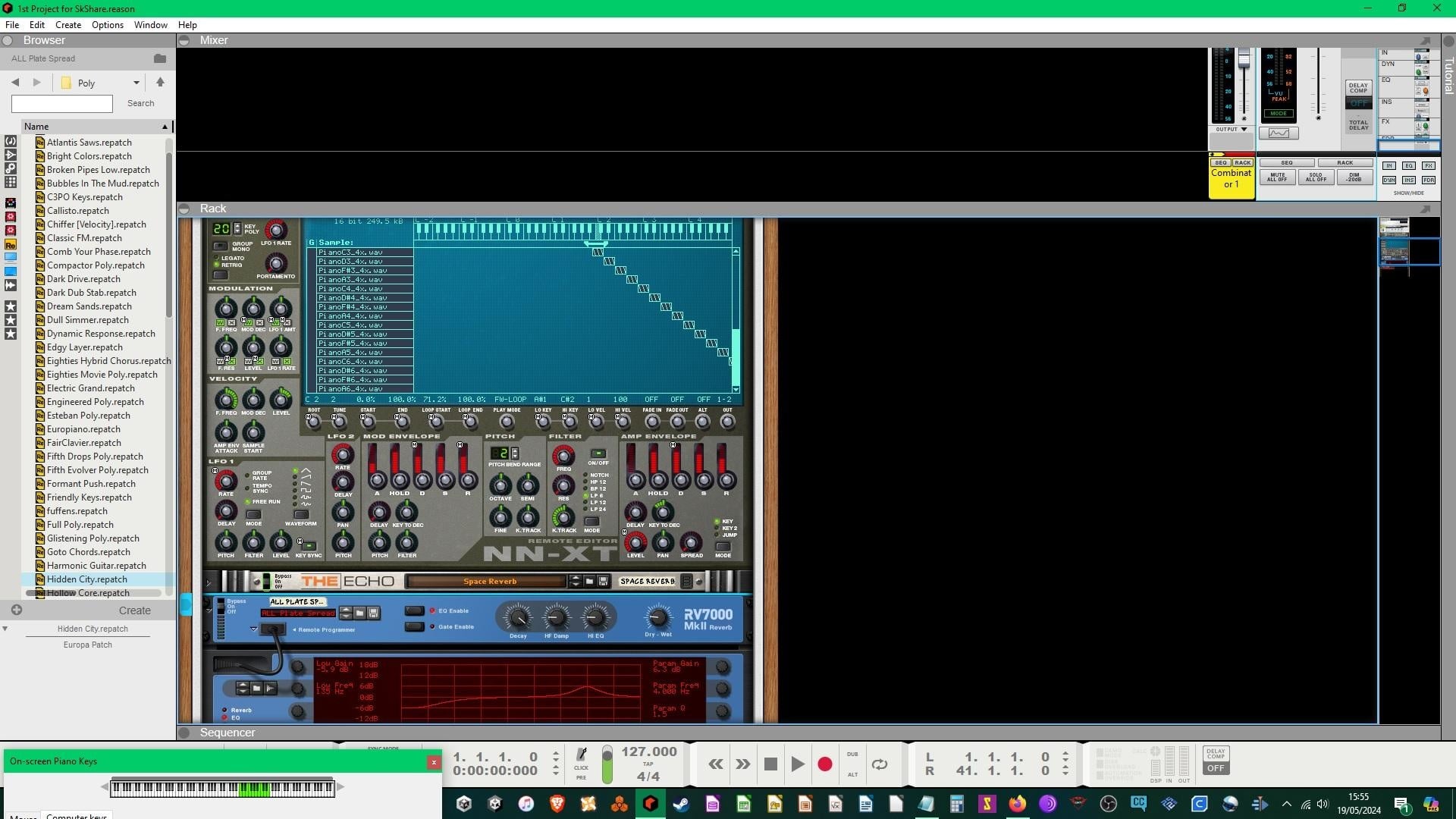Toggle DIM -20dB on the master section
Screen dimensions: 1456x819
(x=1354, y=177)
